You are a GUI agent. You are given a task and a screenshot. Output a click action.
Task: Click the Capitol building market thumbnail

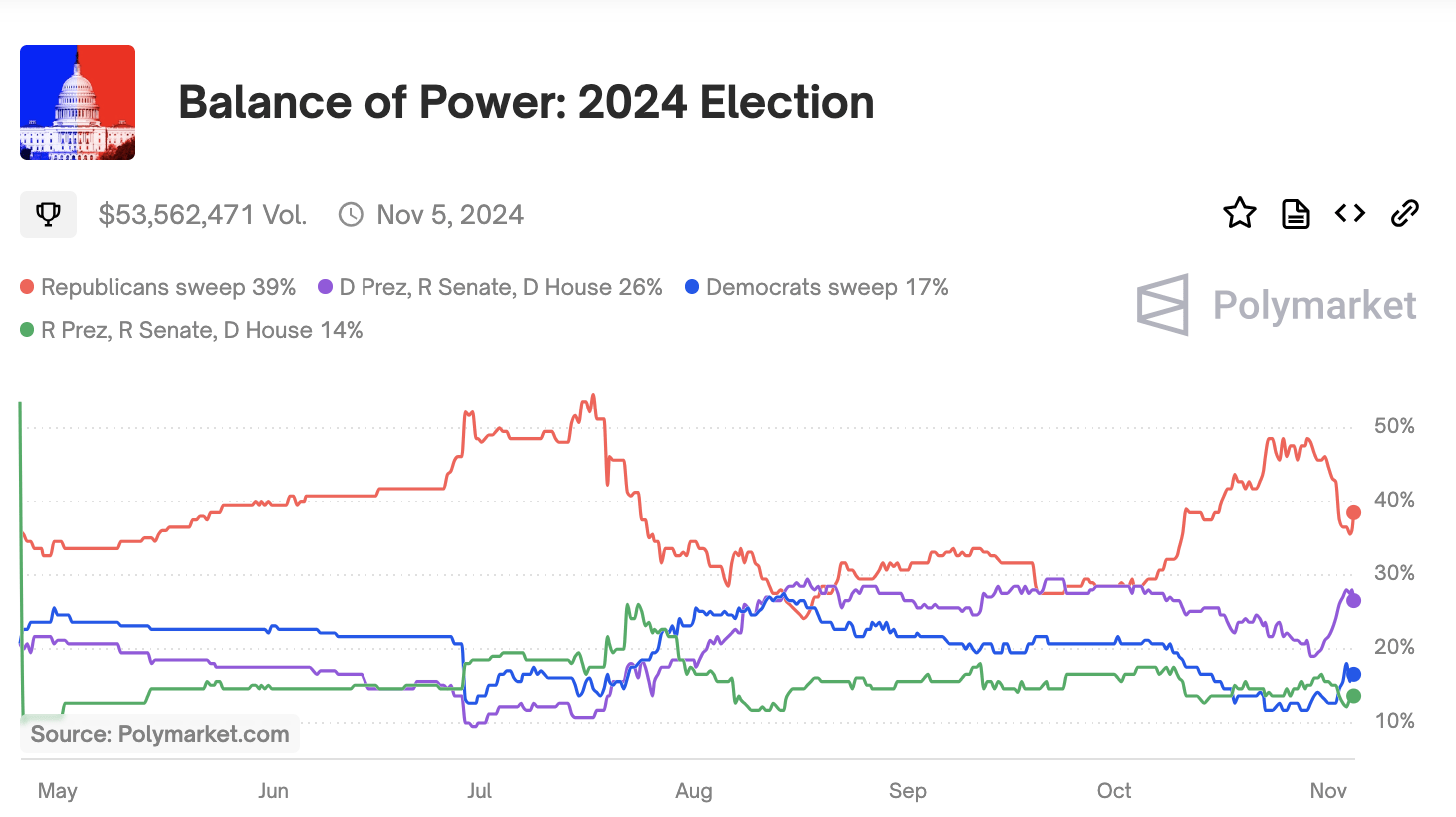[x=77, y=102]
